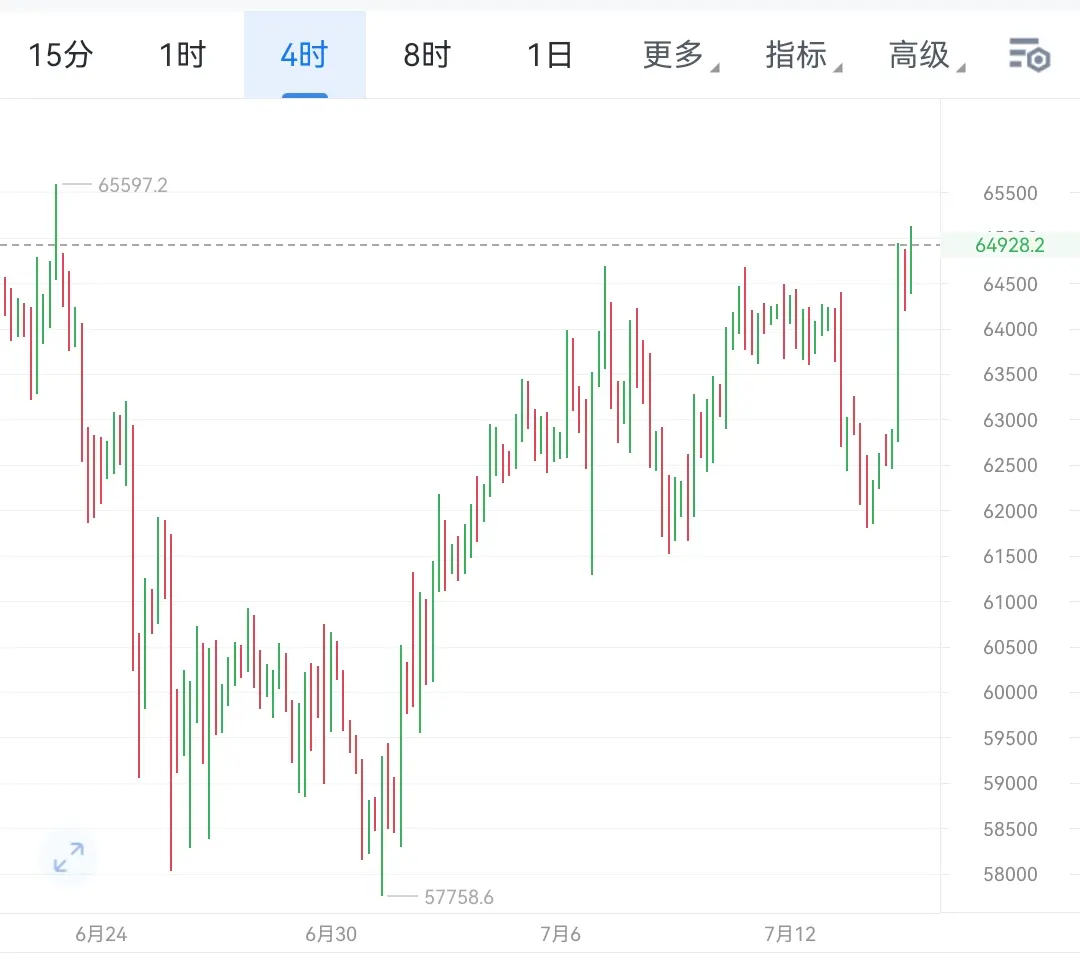Click the 57758.6 low price marker
The width and height of the screenshot is (1080, 960).
[x=459, y=897]
